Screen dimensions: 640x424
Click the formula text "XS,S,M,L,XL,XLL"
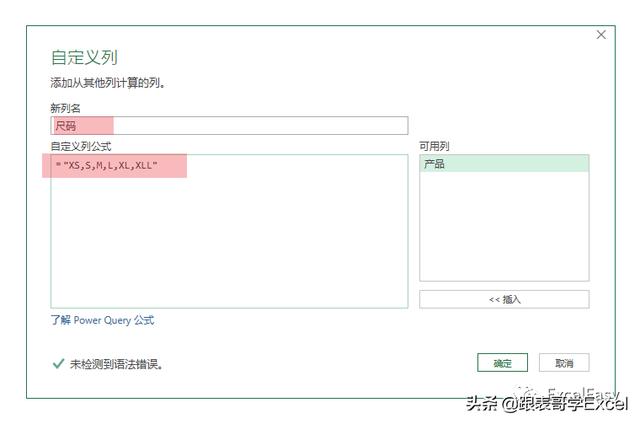click(110, 165)
